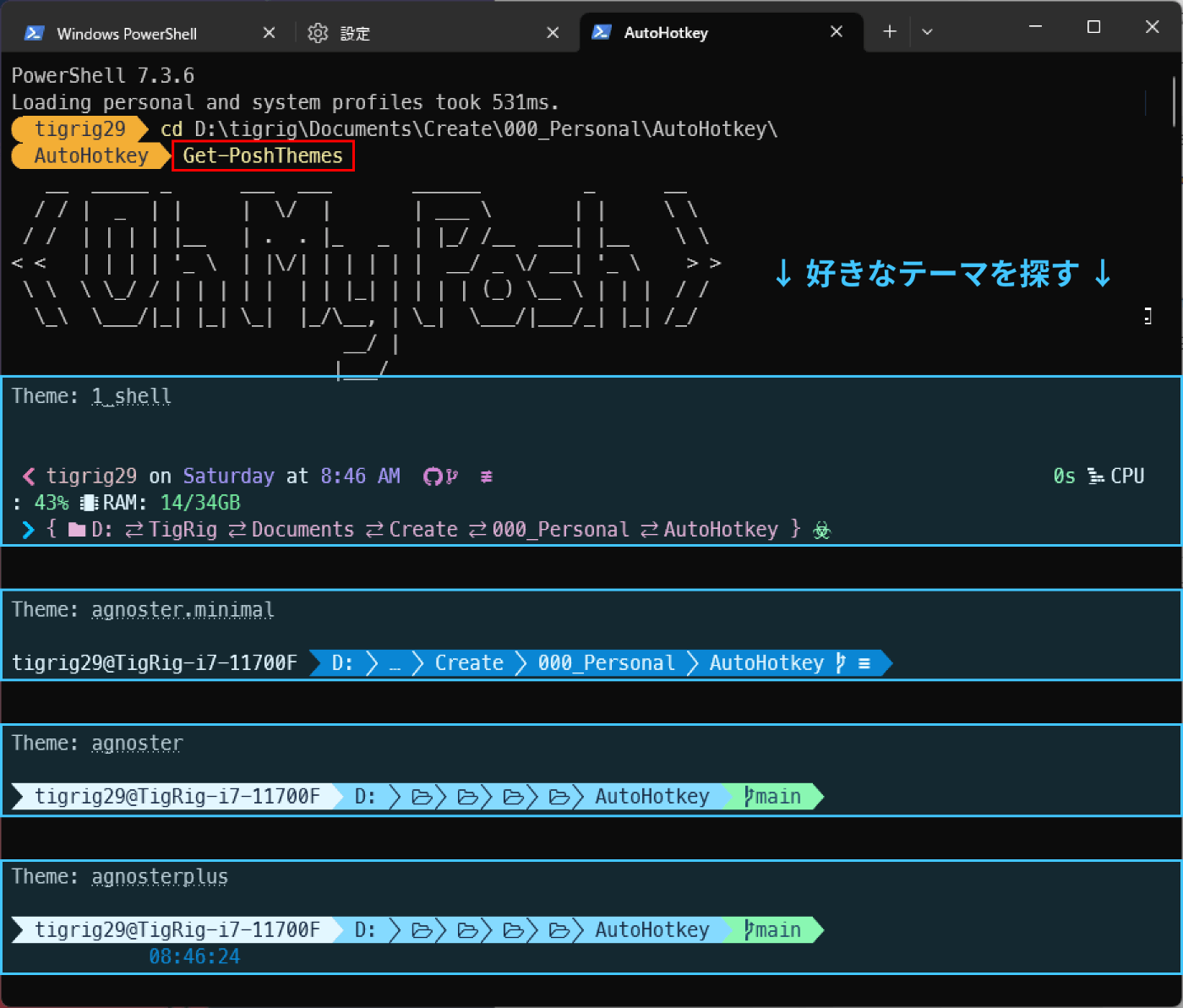This screenshot has height=1008, width=1183.
Task: Click last folder icon in agnoster prompt
Action: click(x=559, y=797)
